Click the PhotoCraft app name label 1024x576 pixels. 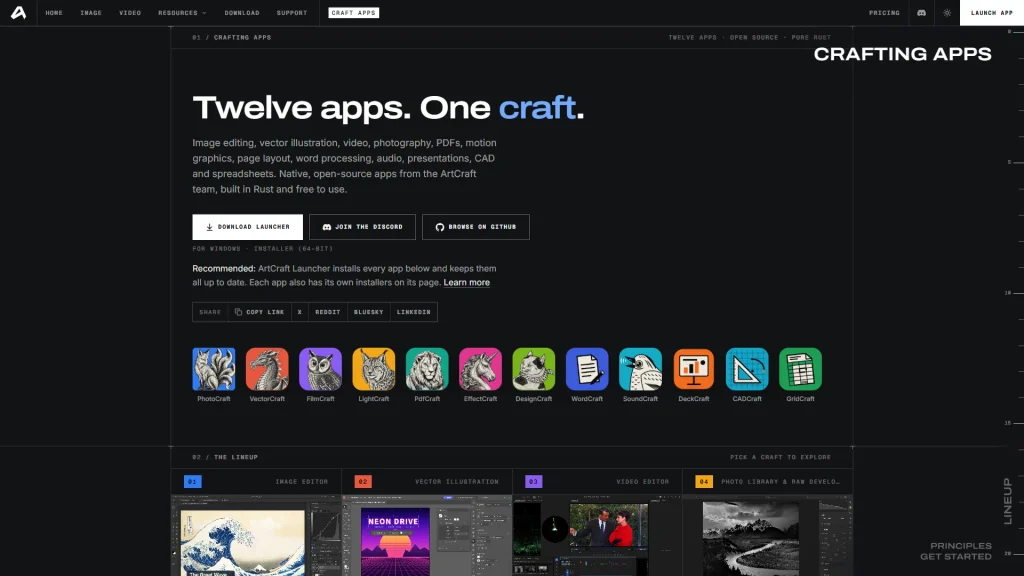click(214, 398)
